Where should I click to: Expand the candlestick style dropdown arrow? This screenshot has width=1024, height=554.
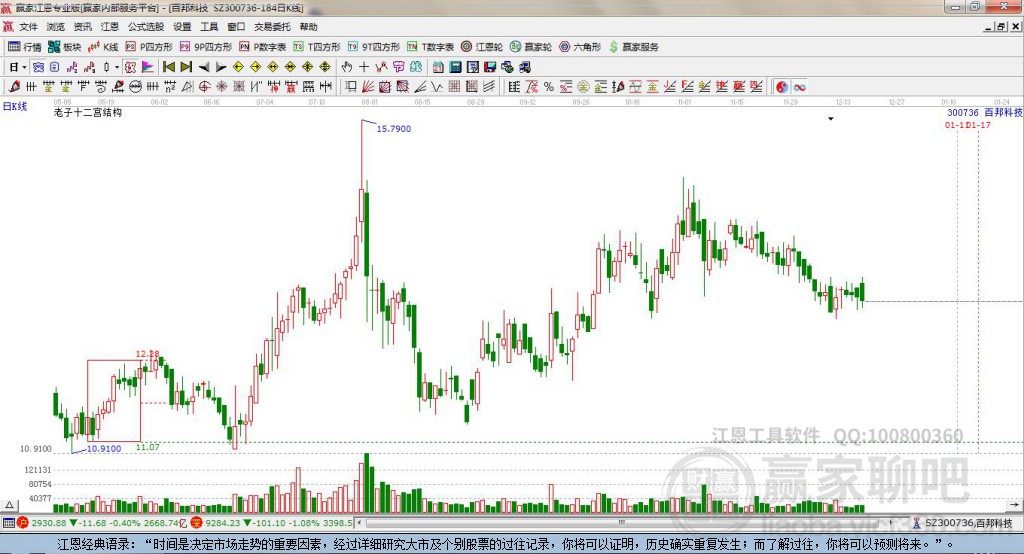[117, 67]
